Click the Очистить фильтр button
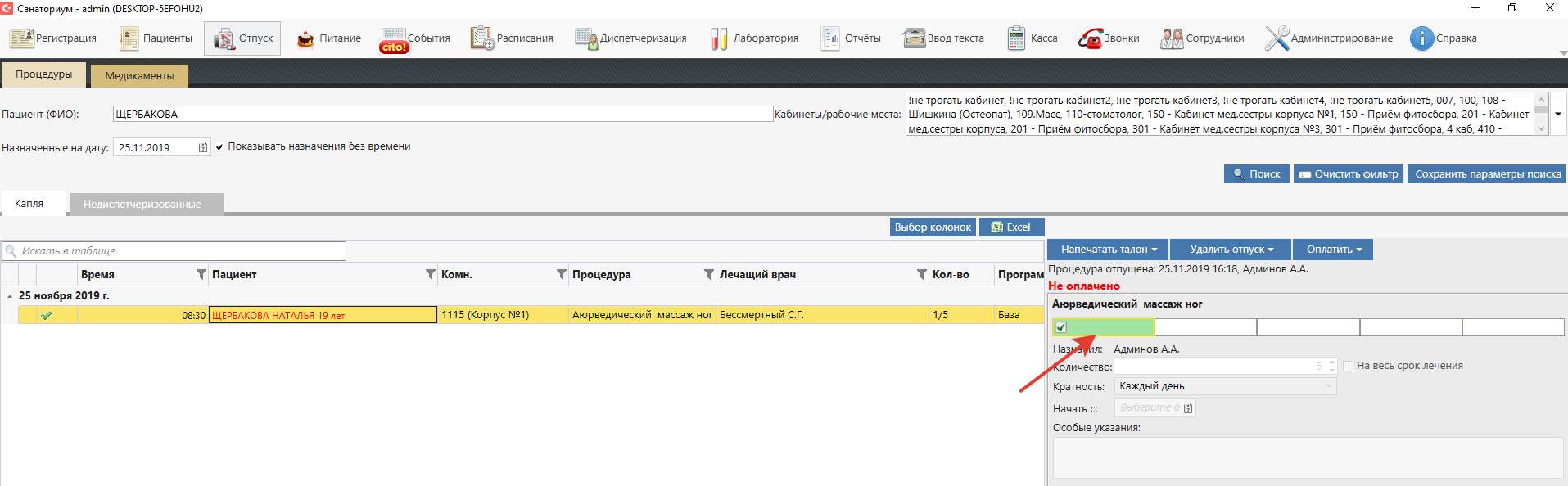The image size is (1568, 486). pyautogui.click(x=1348, y=174)
